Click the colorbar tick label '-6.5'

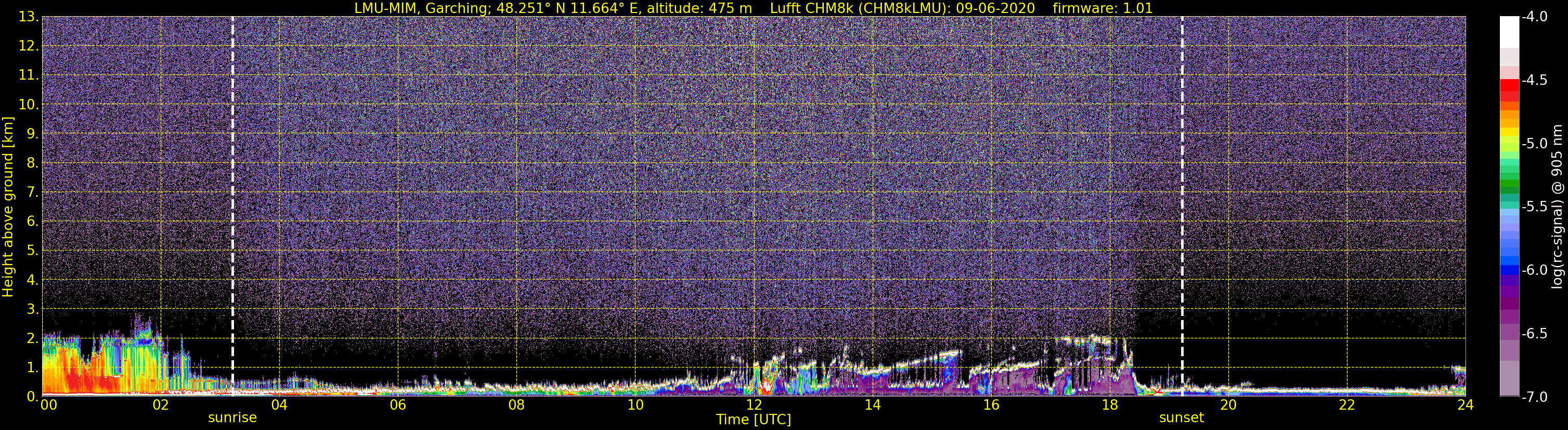coord(1534,334)
